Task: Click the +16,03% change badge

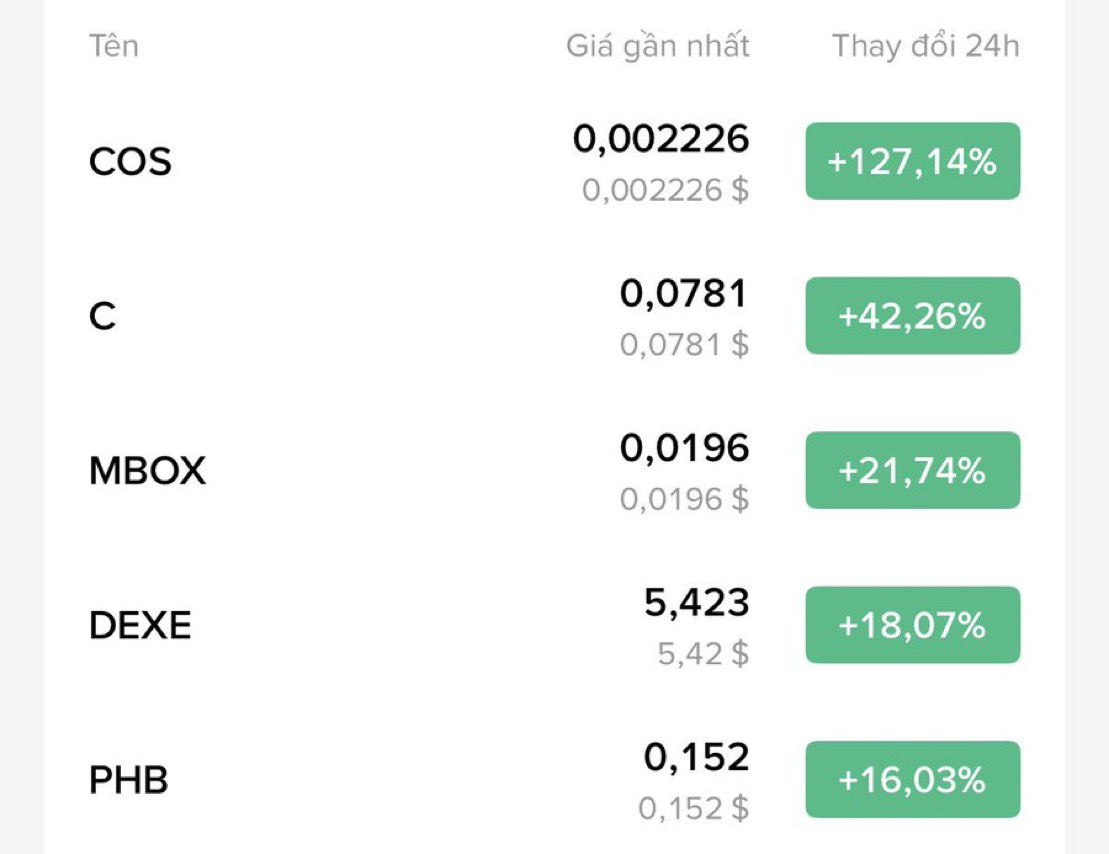Action: click(x=912, y=780)
